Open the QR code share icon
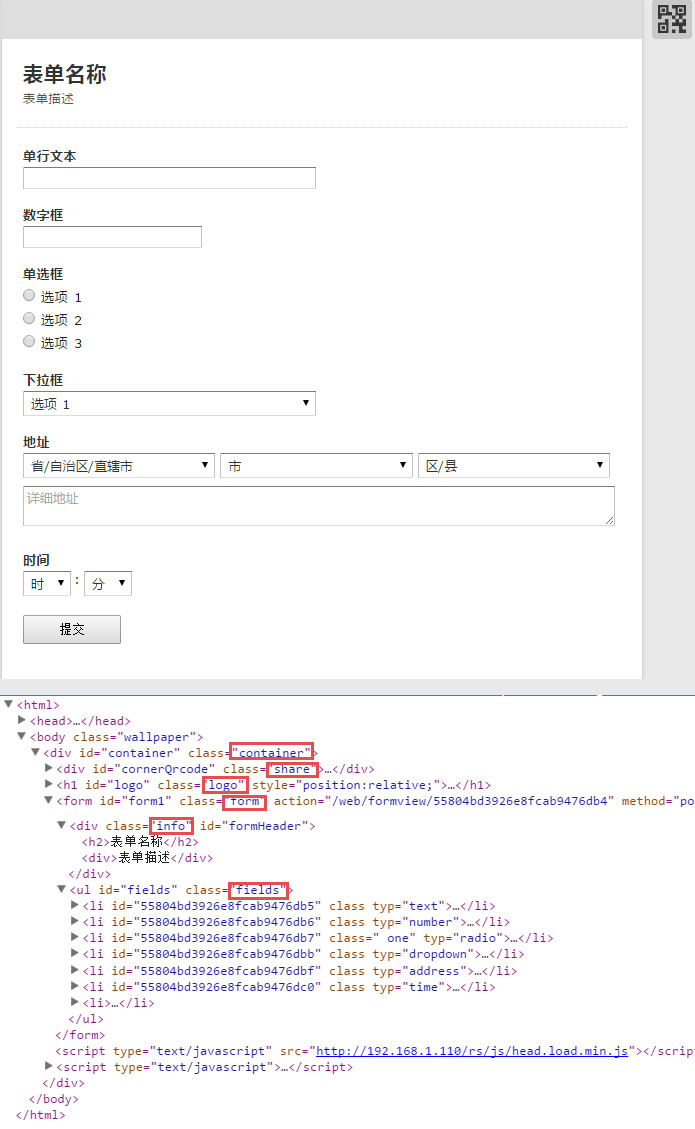This screenshot has width=695, height=1129. coord(671,19)
